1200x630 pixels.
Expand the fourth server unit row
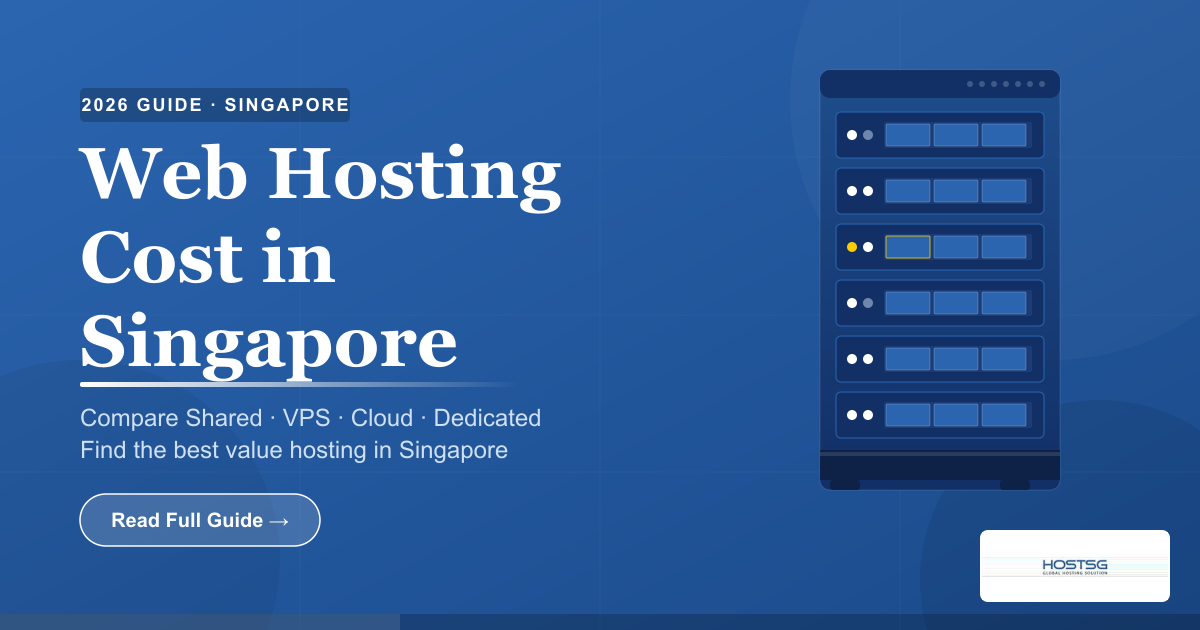(x=940, y=303)
